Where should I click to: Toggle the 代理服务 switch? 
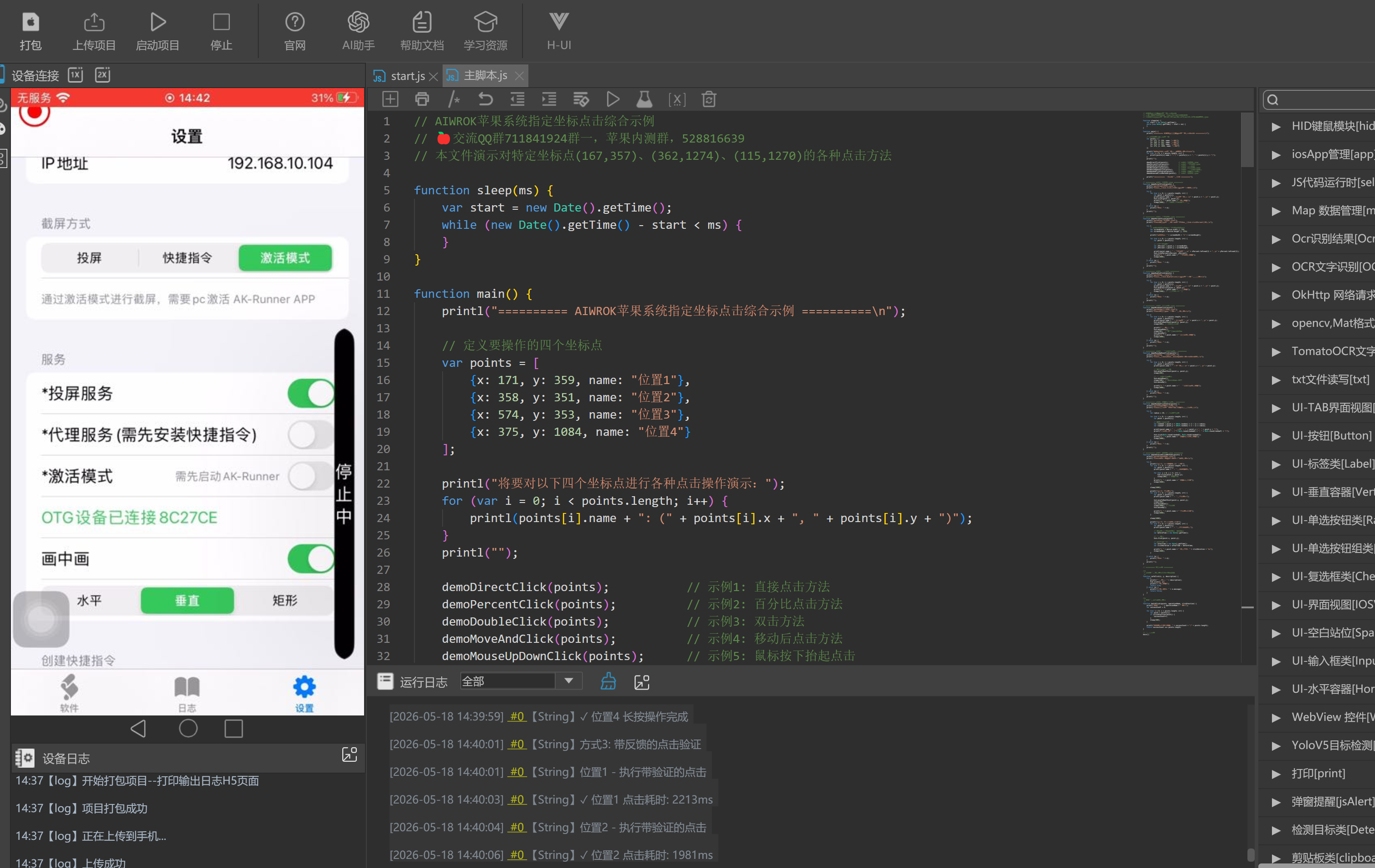[311, 434]
